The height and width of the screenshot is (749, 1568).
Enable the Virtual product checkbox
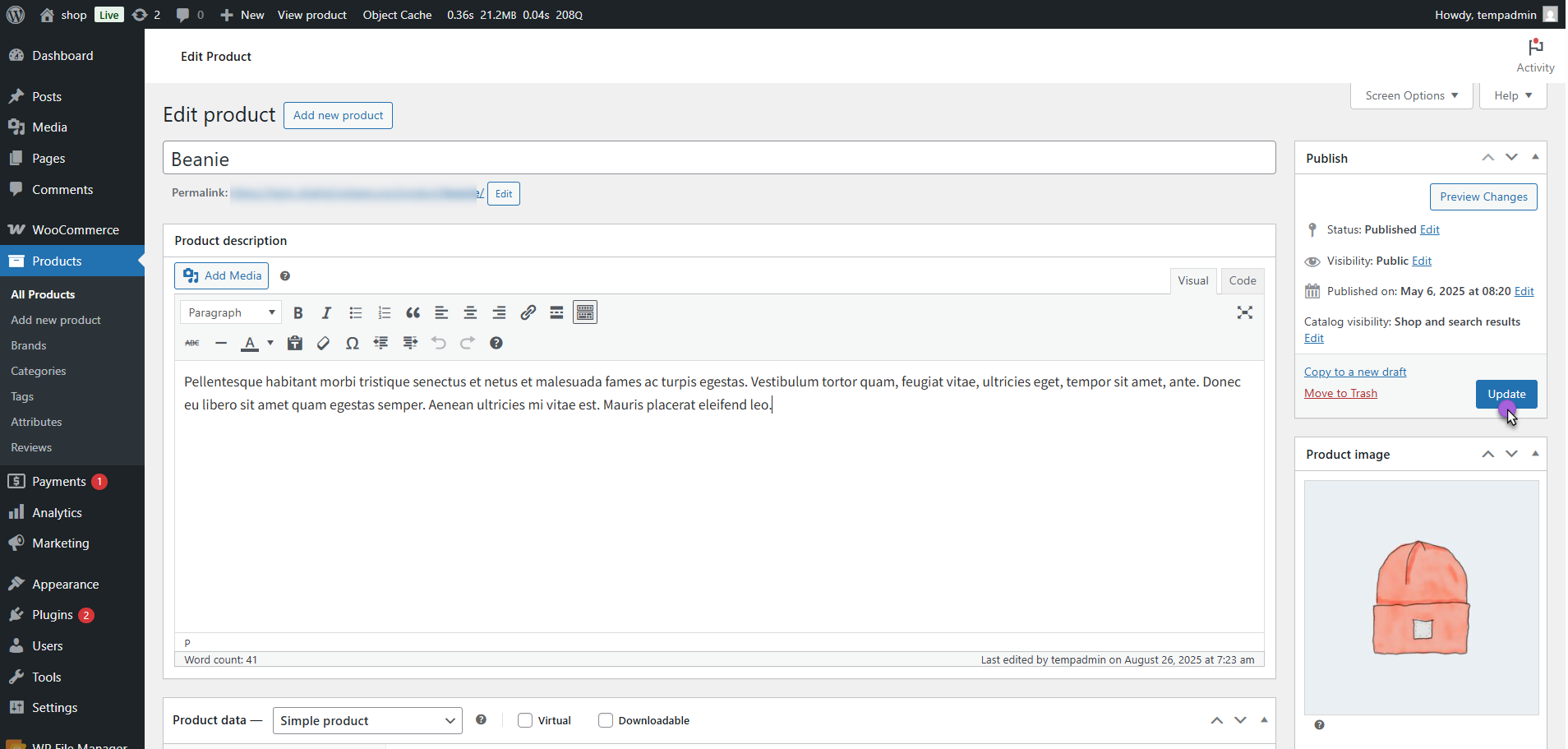tap(525, 721)
